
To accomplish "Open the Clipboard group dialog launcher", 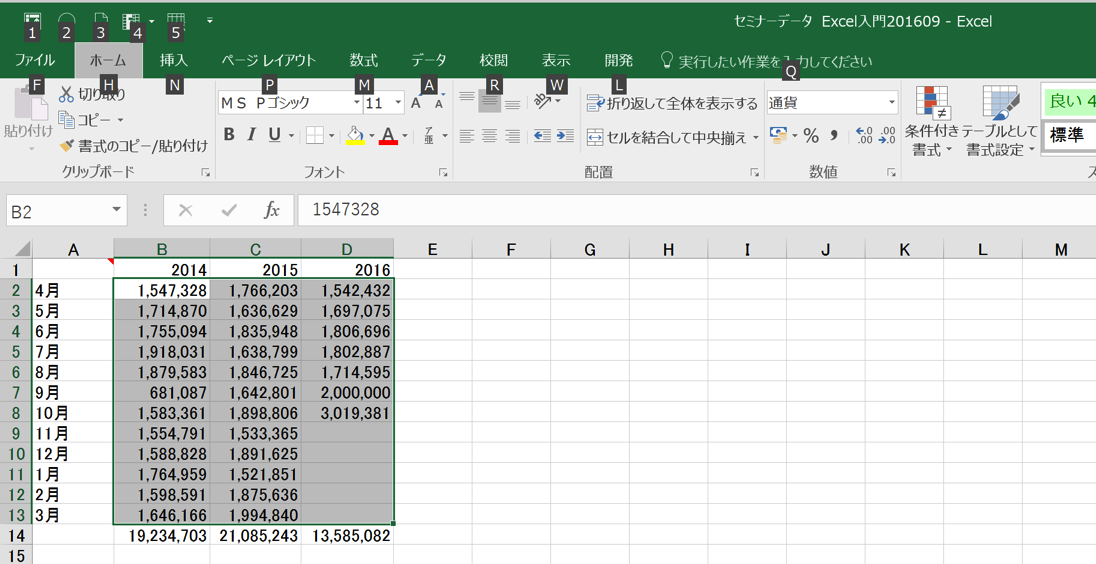I will [206, 173].
